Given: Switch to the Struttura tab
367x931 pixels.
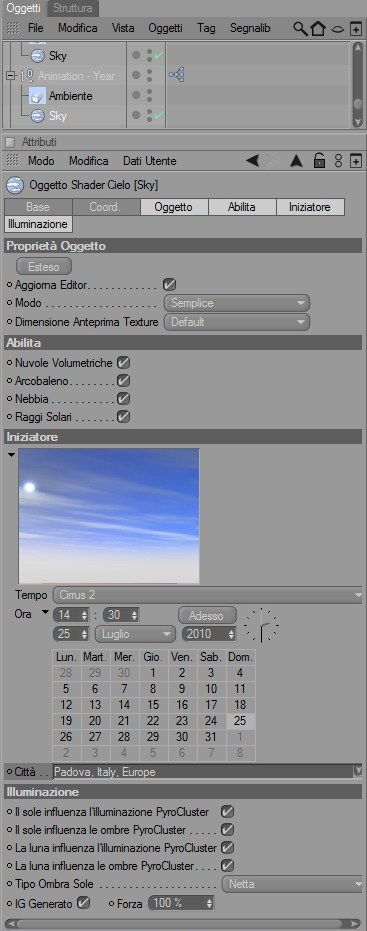Looking at the screenshot, I should coord(71,8).
